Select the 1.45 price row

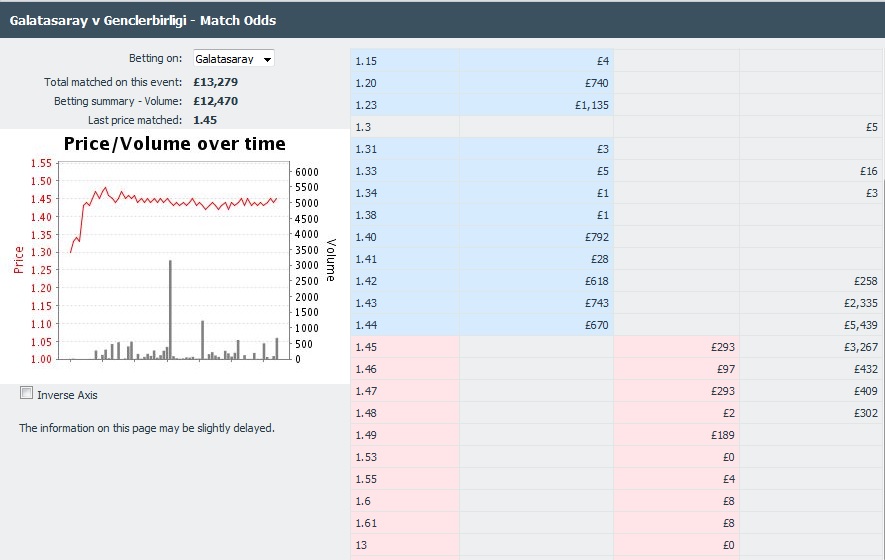[x=617, y=347]
